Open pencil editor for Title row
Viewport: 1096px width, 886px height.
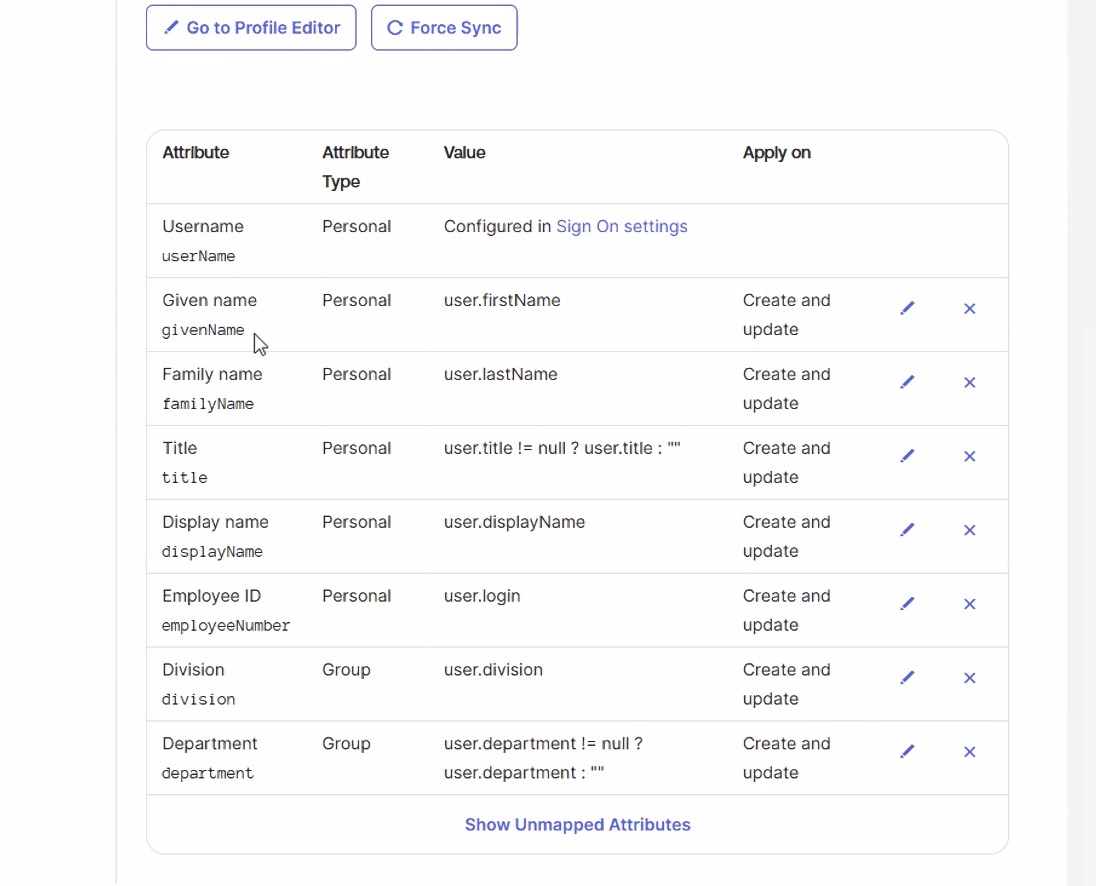[907, 456]
